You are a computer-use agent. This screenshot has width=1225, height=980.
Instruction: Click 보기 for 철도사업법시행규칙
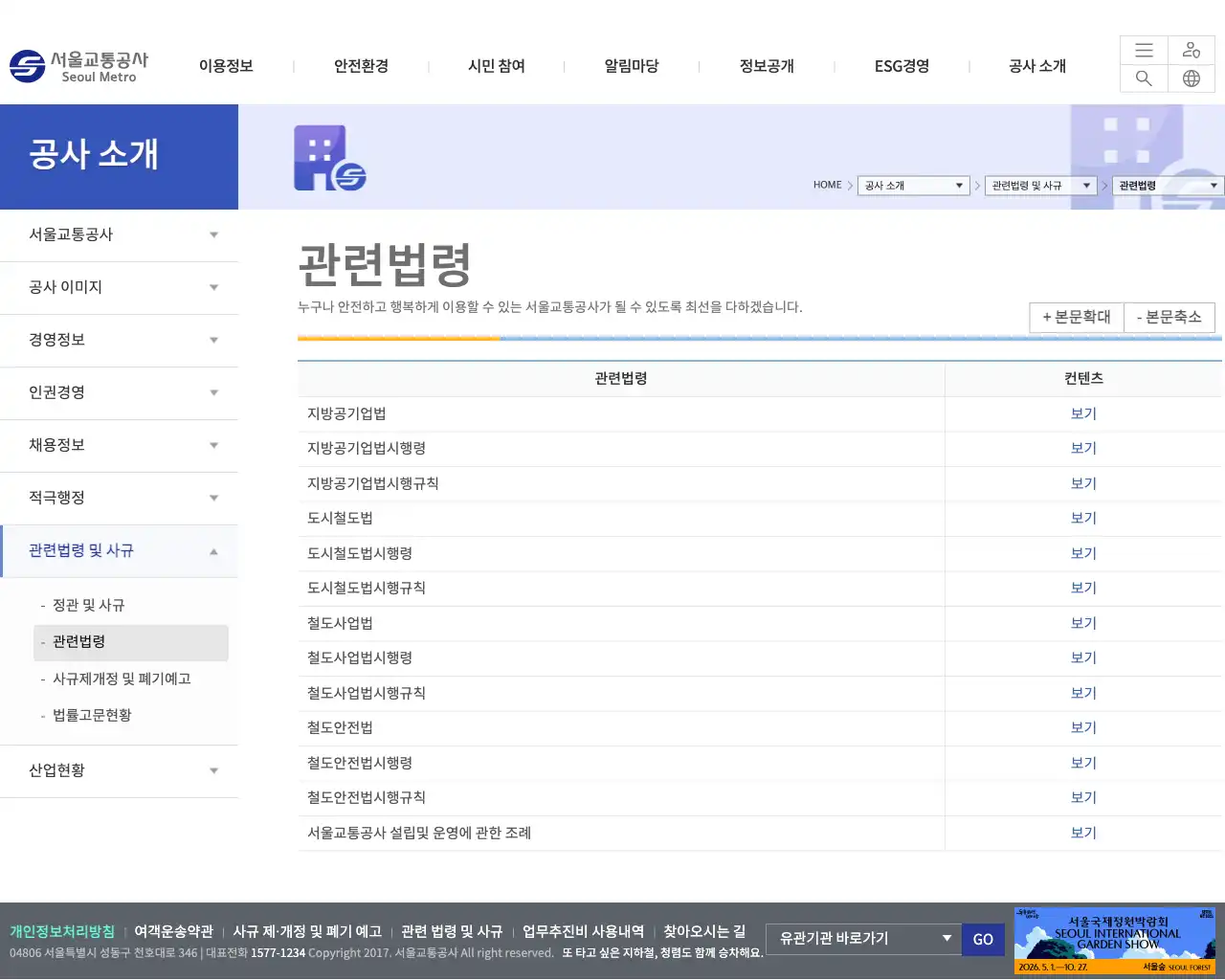coord(1083,694)
